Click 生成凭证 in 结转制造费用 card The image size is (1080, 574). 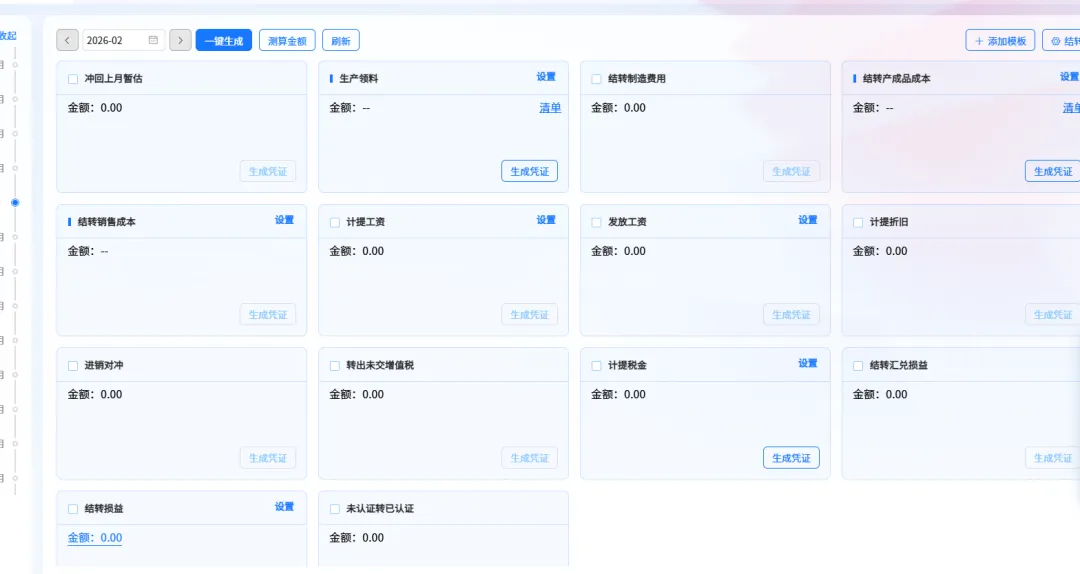(791, 171)
